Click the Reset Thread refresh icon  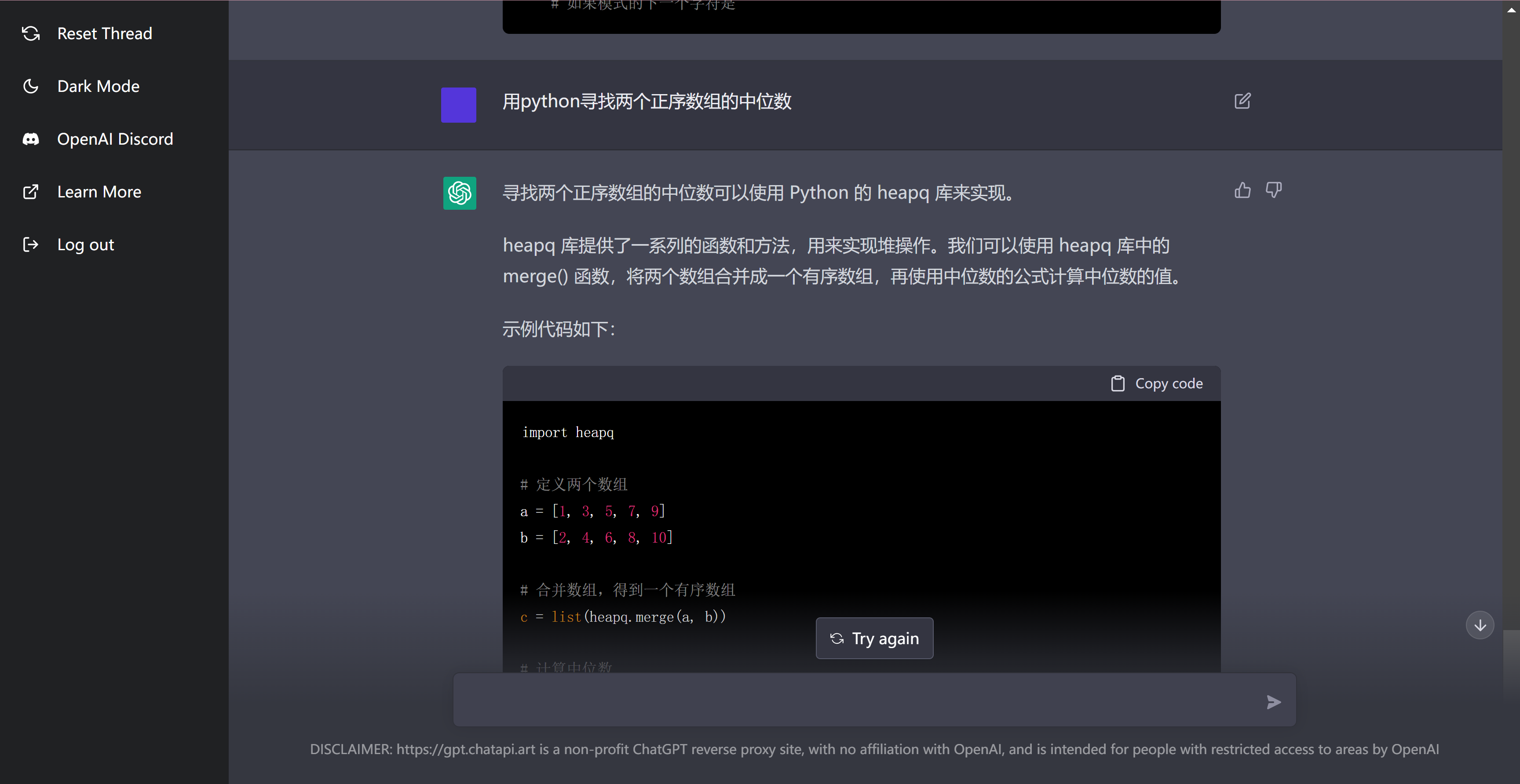point(31,33)
